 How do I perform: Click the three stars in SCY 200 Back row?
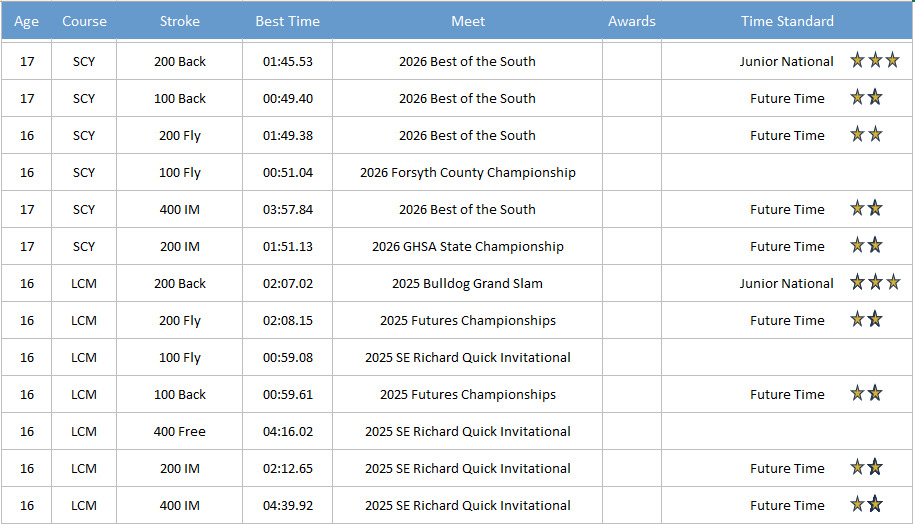(875, 61)
